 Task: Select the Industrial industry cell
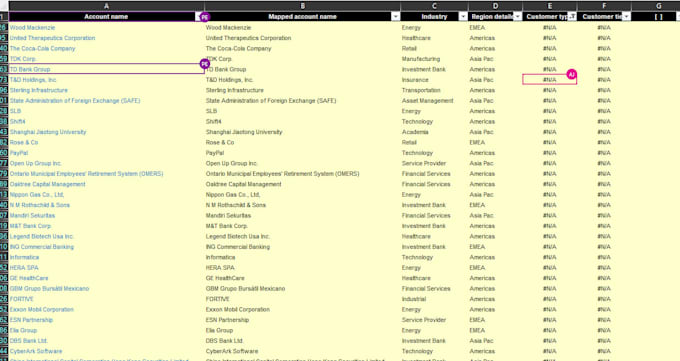pos(434,299)
